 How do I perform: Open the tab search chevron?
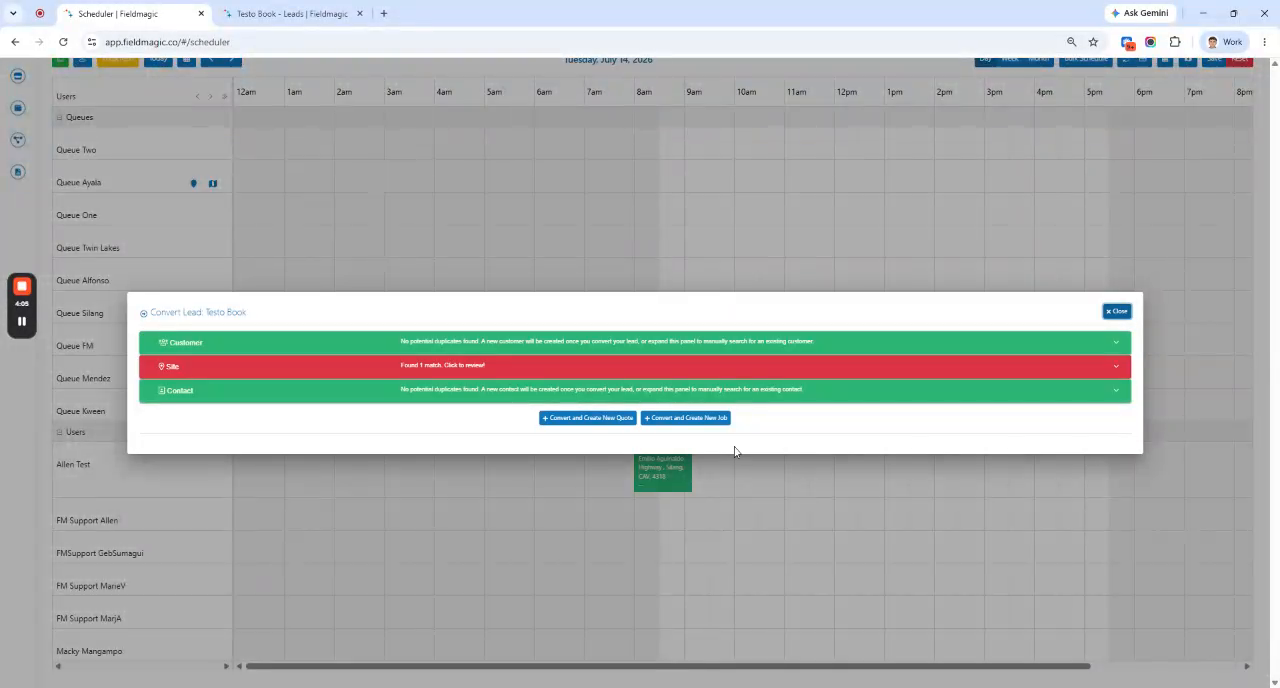(x=13, y=13)
